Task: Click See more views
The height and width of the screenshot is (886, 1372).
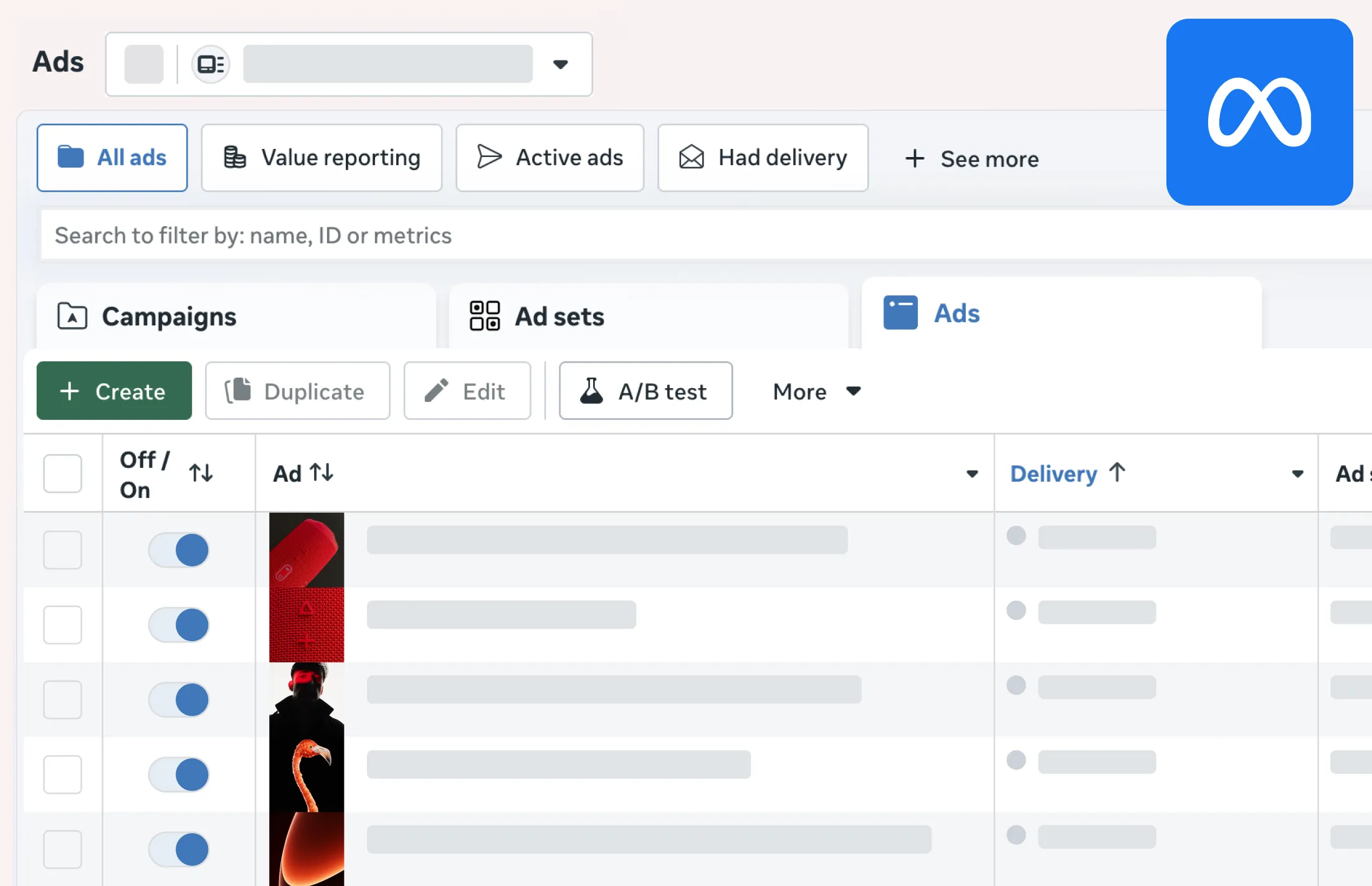Action: (972, 159)
